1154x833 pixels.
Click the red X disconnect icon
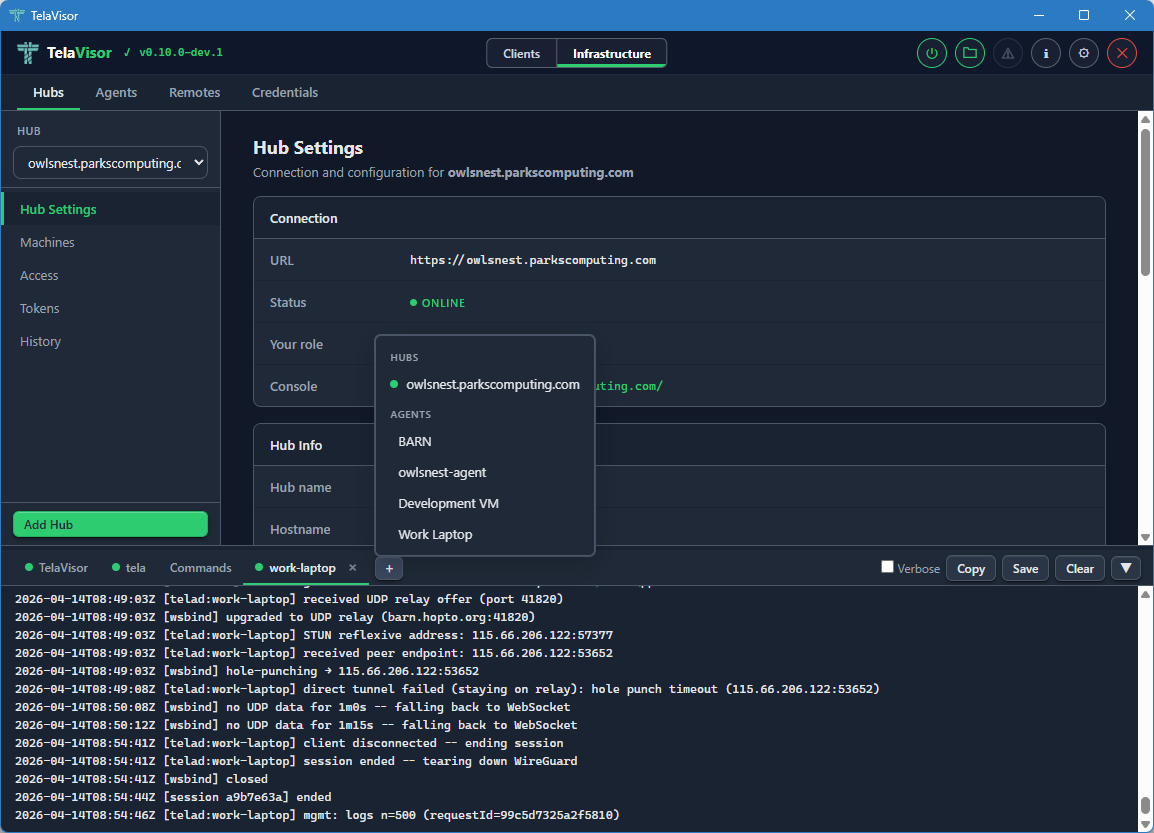coord(1121,53)
